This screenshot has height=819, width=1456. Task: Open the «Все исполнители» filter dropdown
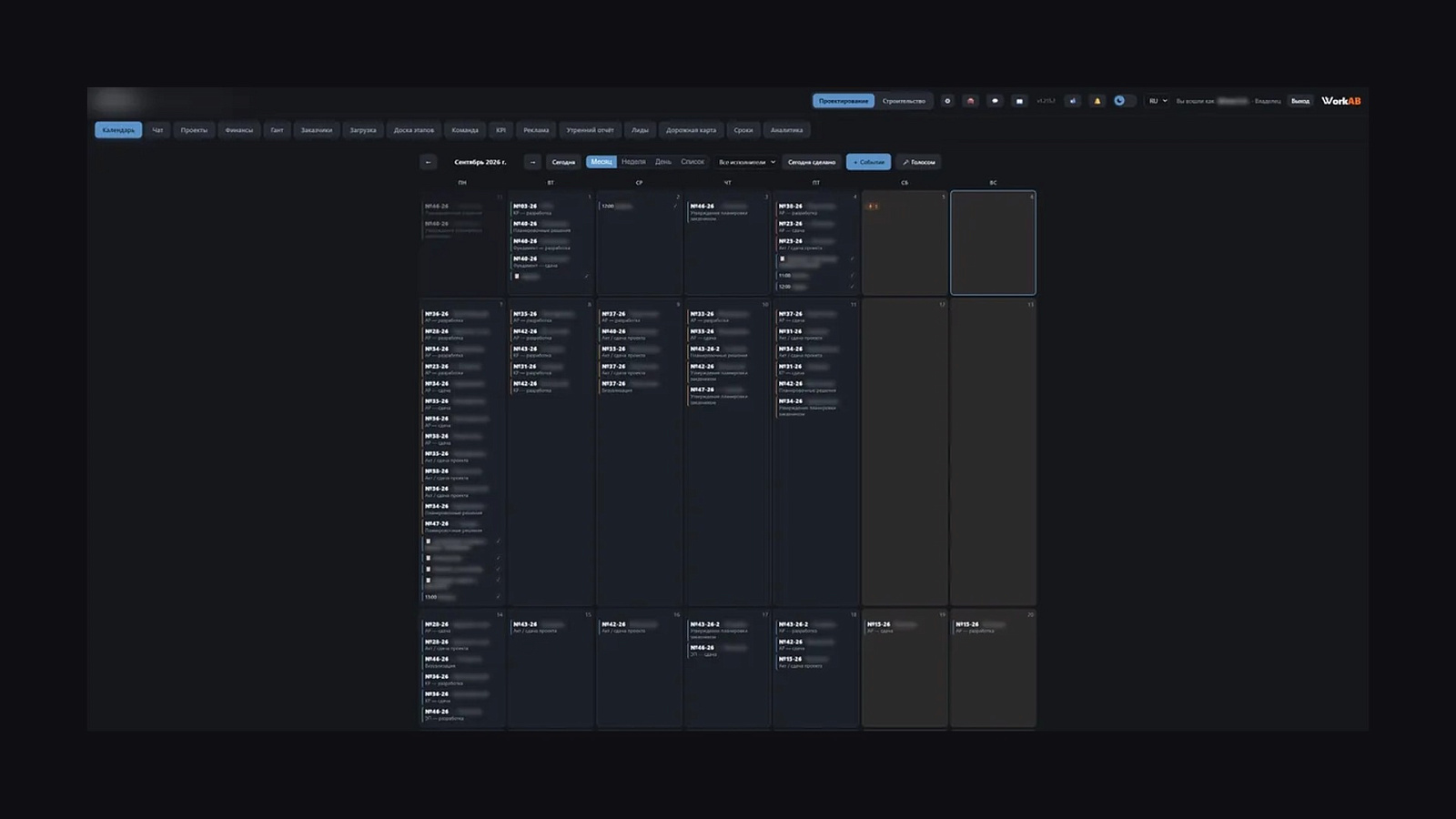point(747,162)
